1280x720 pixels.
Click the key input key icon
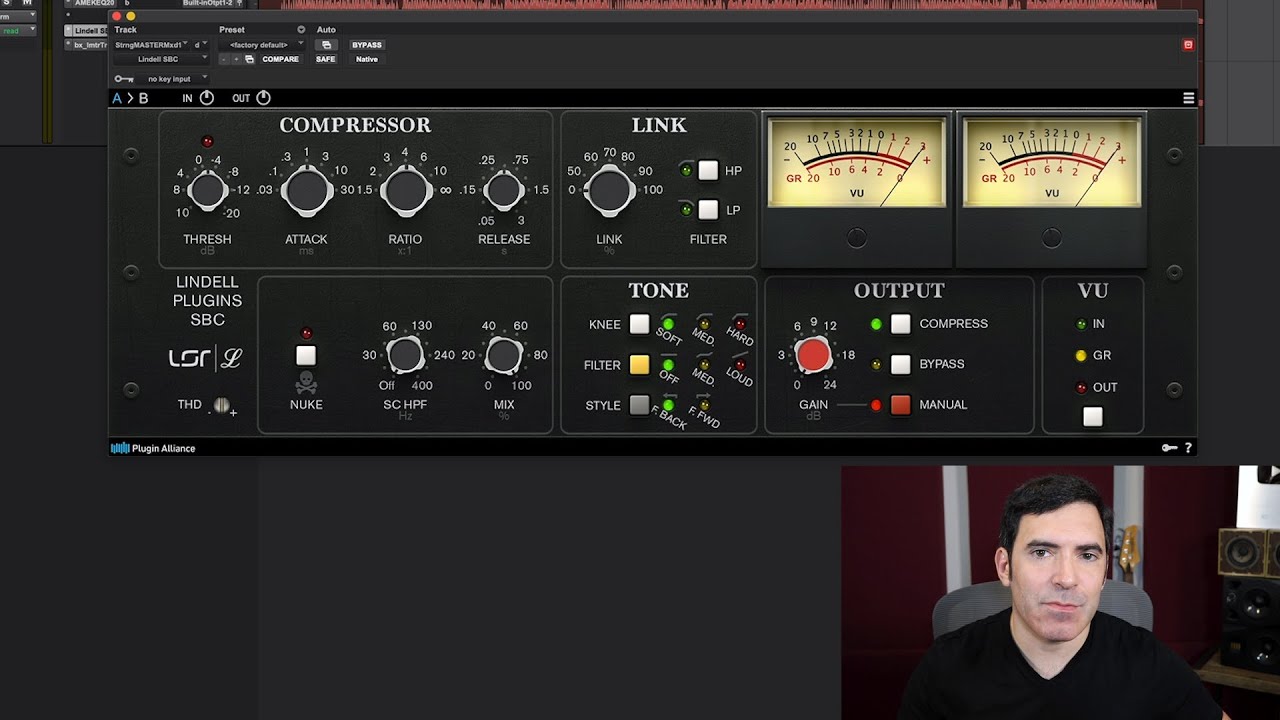click(124, 79)
